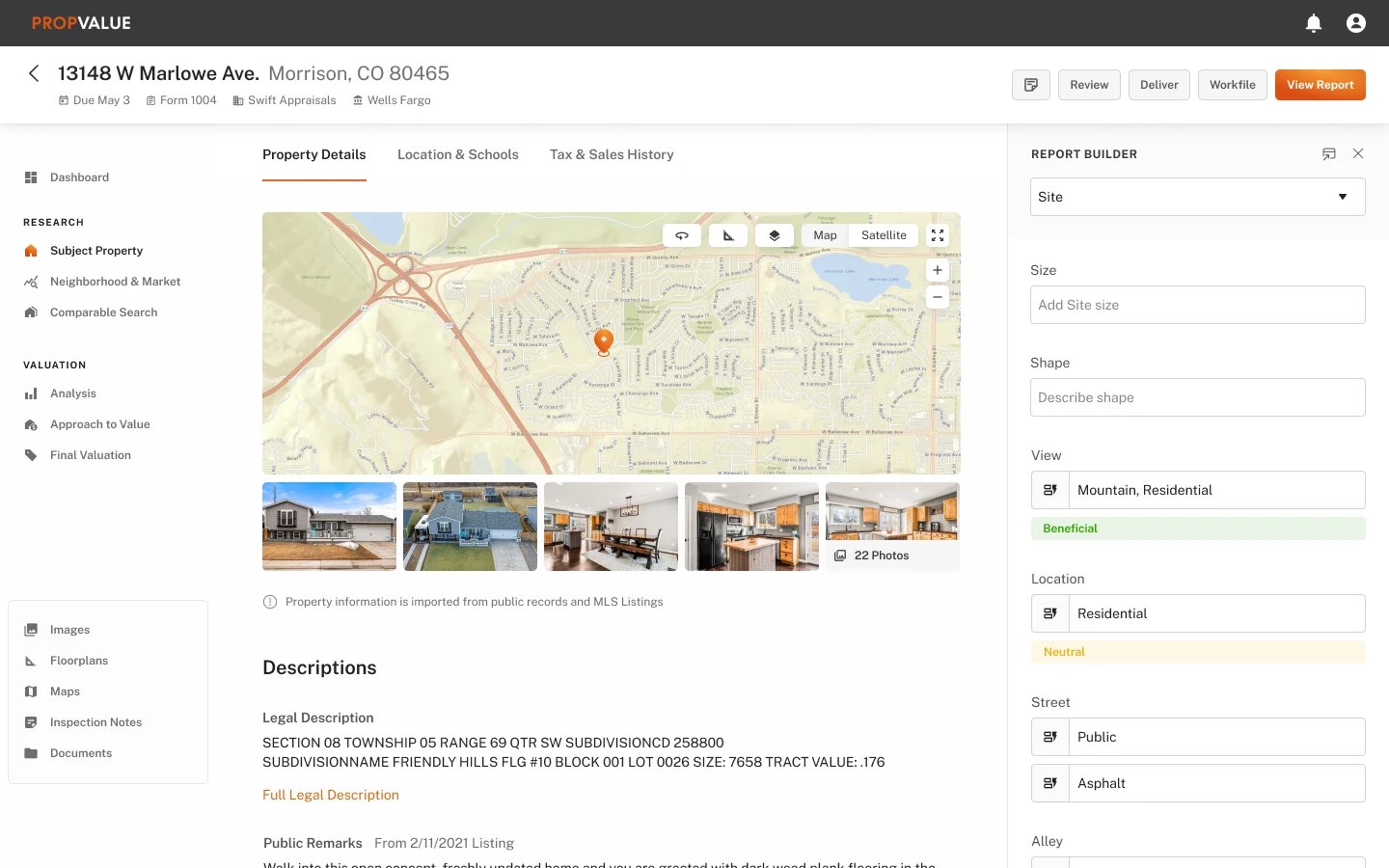Expand the Site section dropdown
The width and height of the screenshot is (1389, 868).
tap(1198, 197)
